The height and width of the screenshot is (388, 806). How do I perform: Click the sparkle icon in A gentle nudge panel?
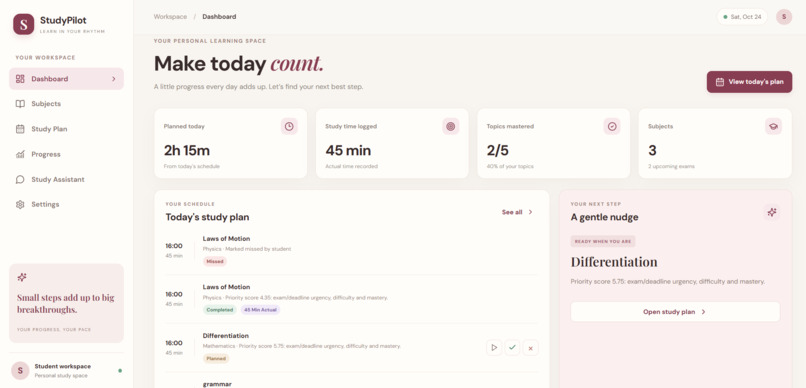(771, 212)
